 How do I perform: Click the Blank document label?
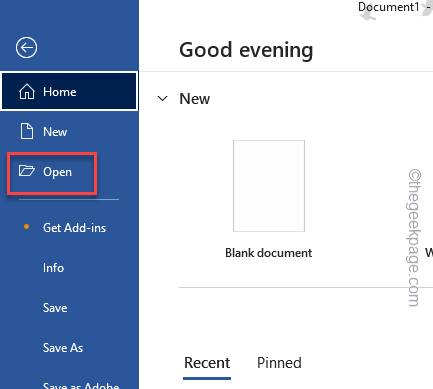(x=269, y=253)
